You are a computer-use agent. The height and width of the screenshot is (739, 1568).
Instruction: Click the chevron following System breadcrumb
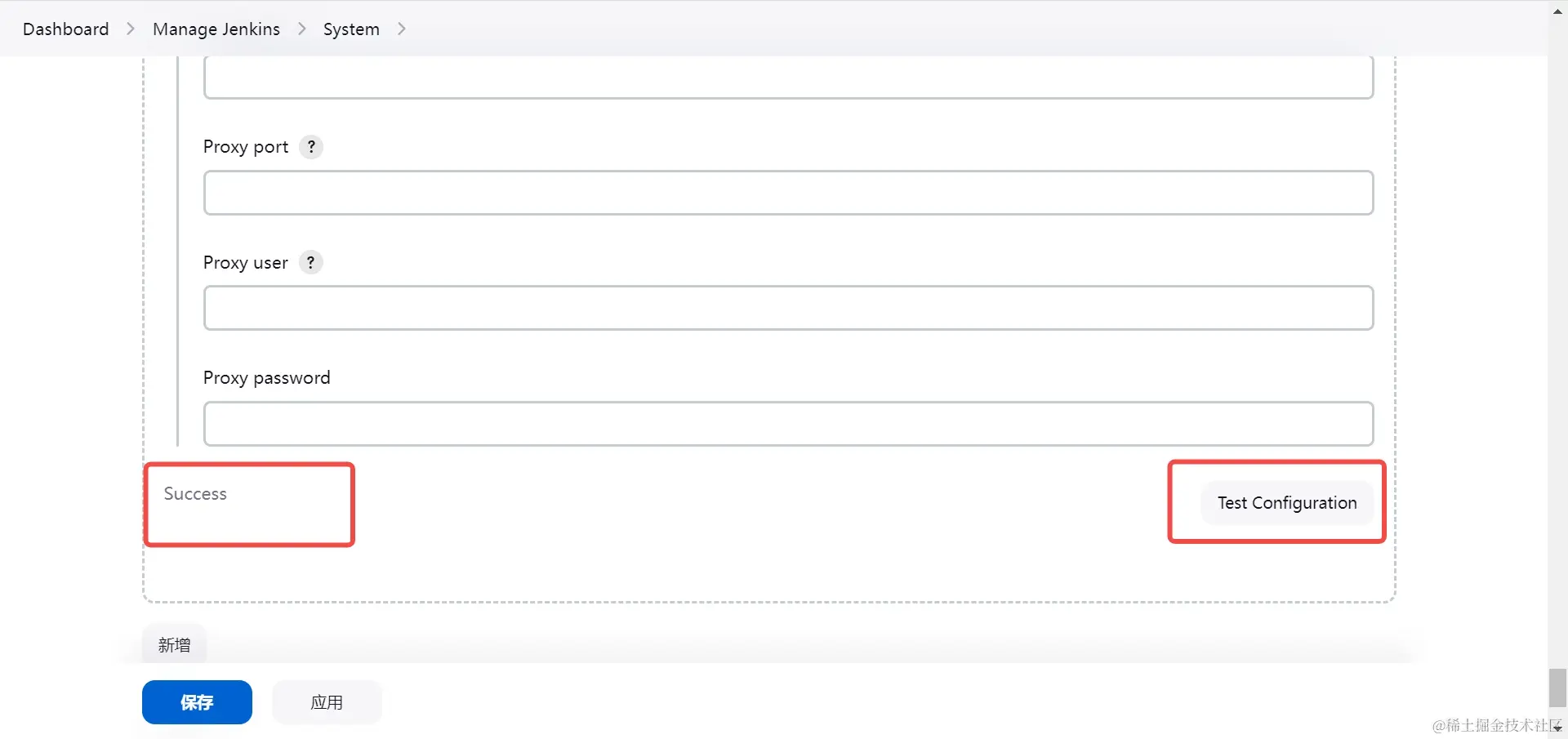click(x=401, y=29)
